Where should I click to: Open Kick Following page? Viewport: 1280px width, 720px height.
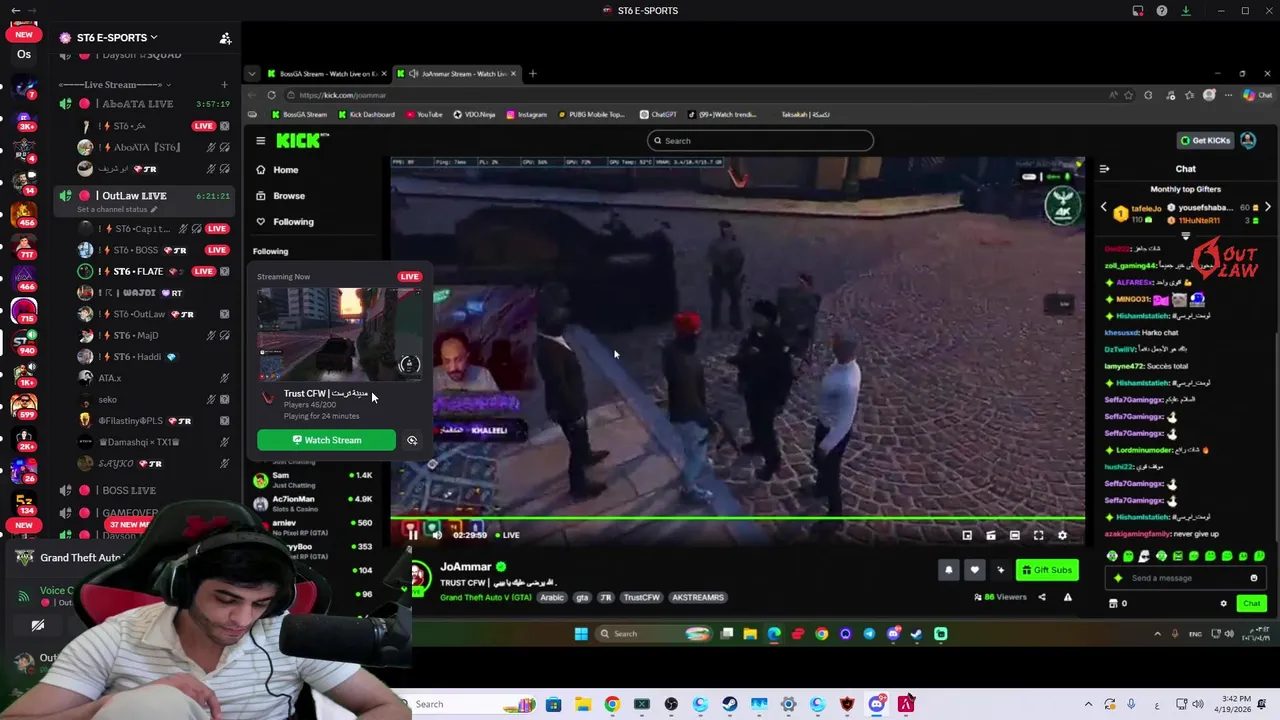coord(284,222)
